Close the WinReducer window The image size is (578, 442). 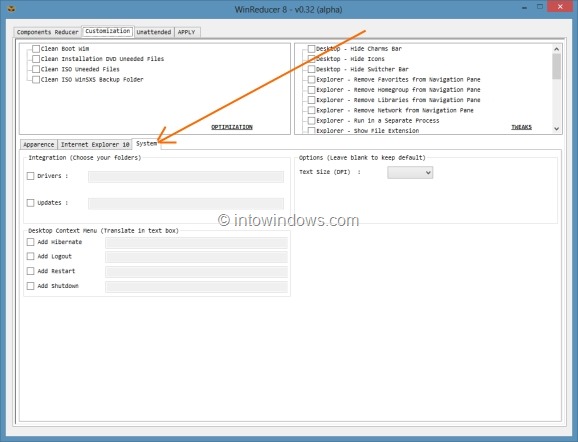coord(560,7)
